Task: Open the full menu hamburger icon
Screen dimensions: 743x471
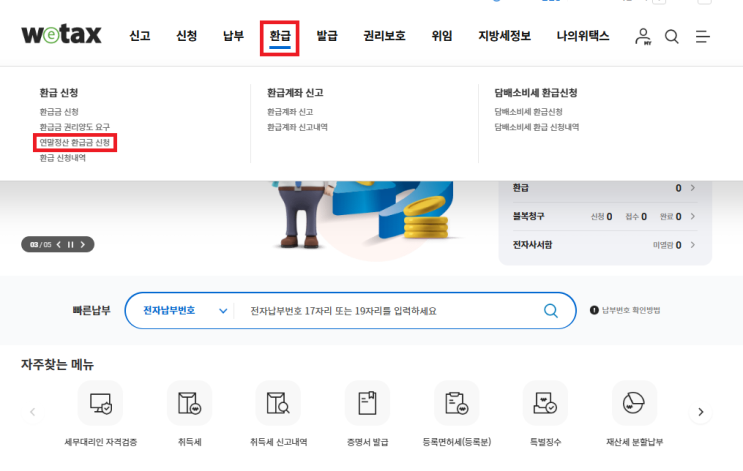Action: pyautogui.click(x=702, y=36)
